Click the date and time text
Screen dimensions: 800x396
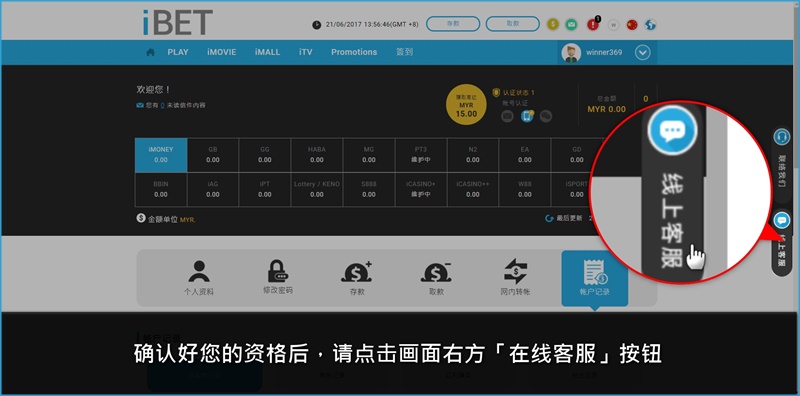pos(372,24)
